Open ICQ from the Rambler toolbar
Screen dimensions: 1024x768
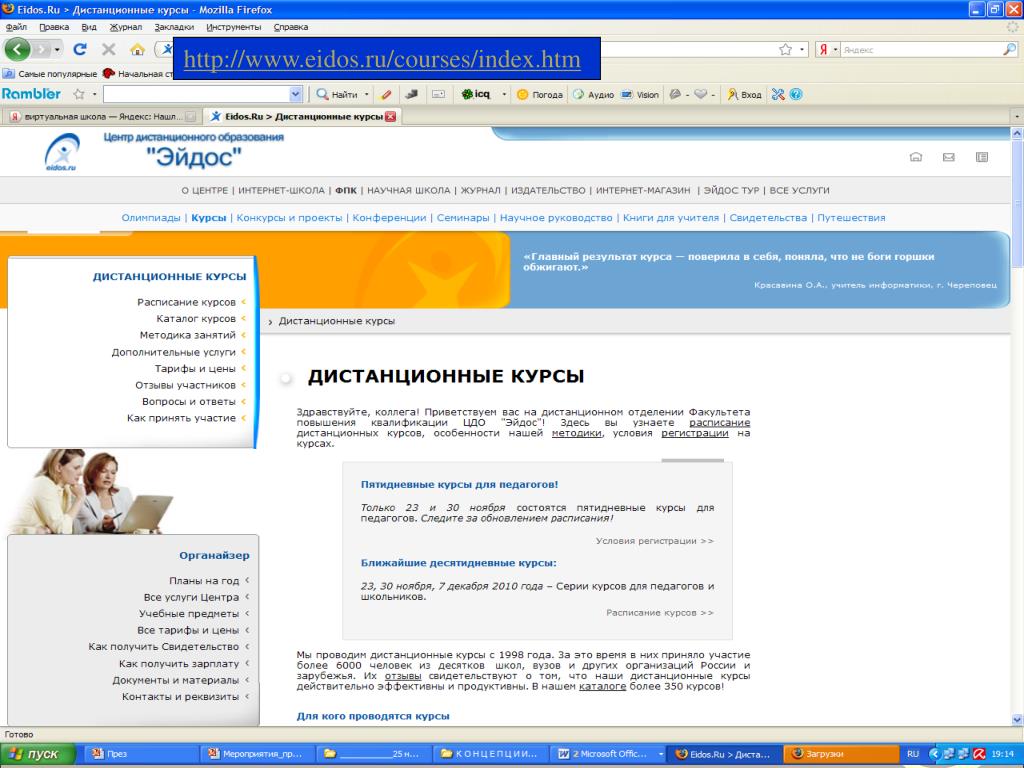[x=475, y=94]
